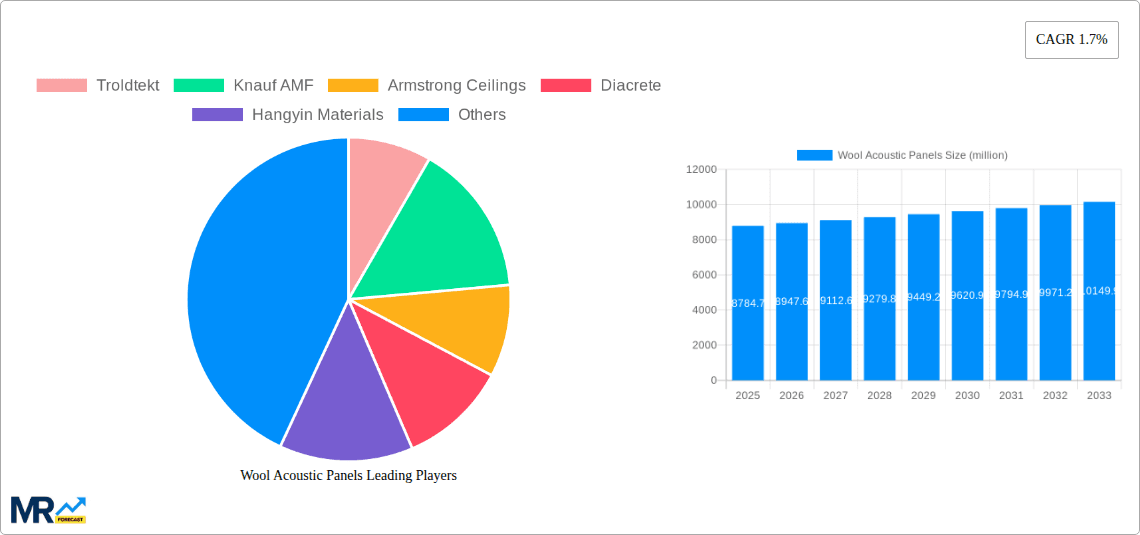This screenshot has height=535, width=1140.
Task: Click the 2027 bar in the chart
Action: click(x=836, y=300)
